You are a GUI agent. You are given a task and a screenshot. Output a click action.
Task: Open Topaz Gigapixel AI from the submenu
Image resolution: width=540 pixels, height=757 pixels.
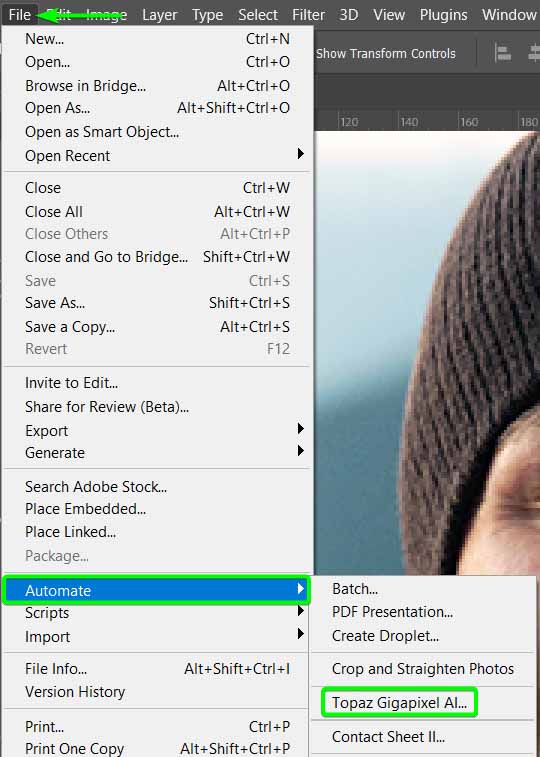click(x=399, y=702)
